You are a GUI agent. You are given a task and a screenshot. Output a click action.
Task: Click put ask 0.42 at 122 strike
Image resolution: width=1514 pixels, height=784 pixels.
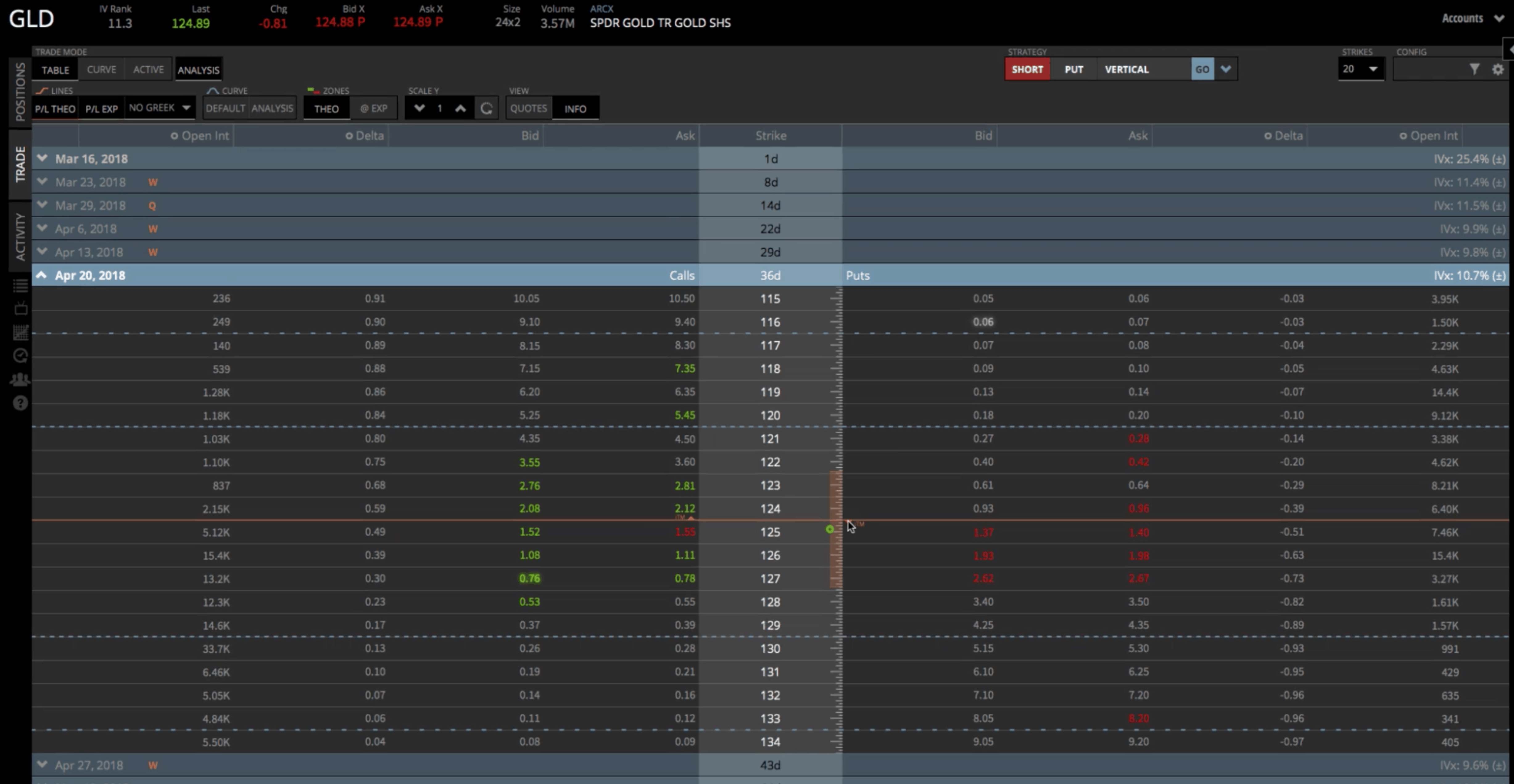(1139, 462)
